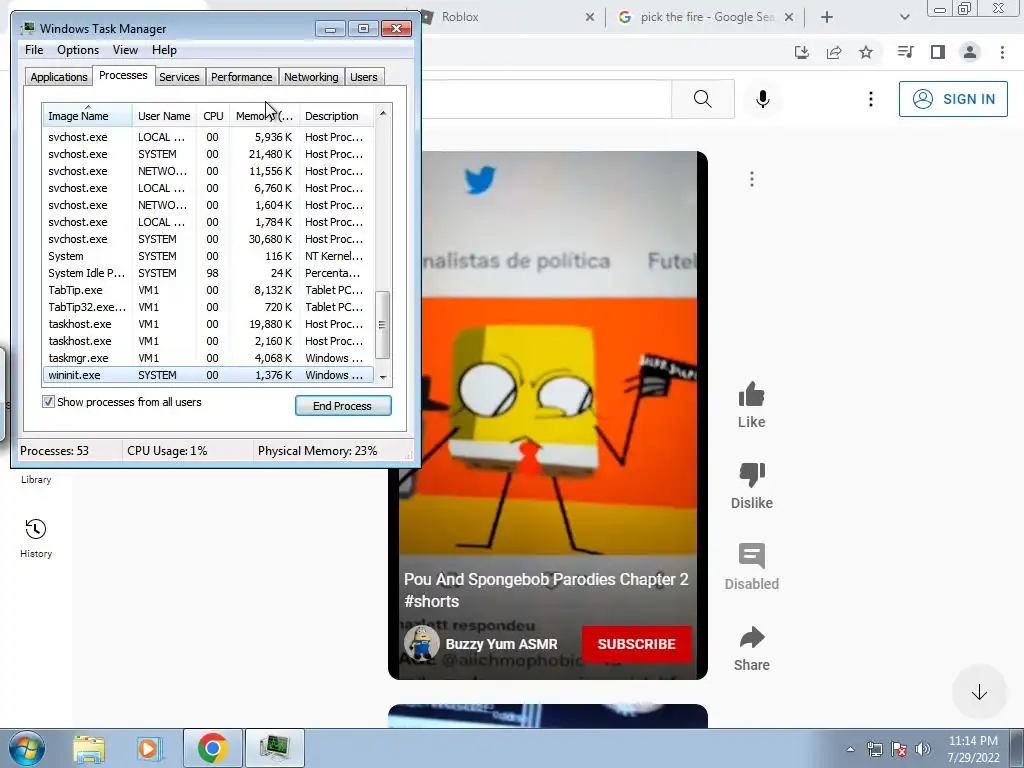Open Windows Start menu
This screenshot has height=768, width=1024.
[26, 748]
